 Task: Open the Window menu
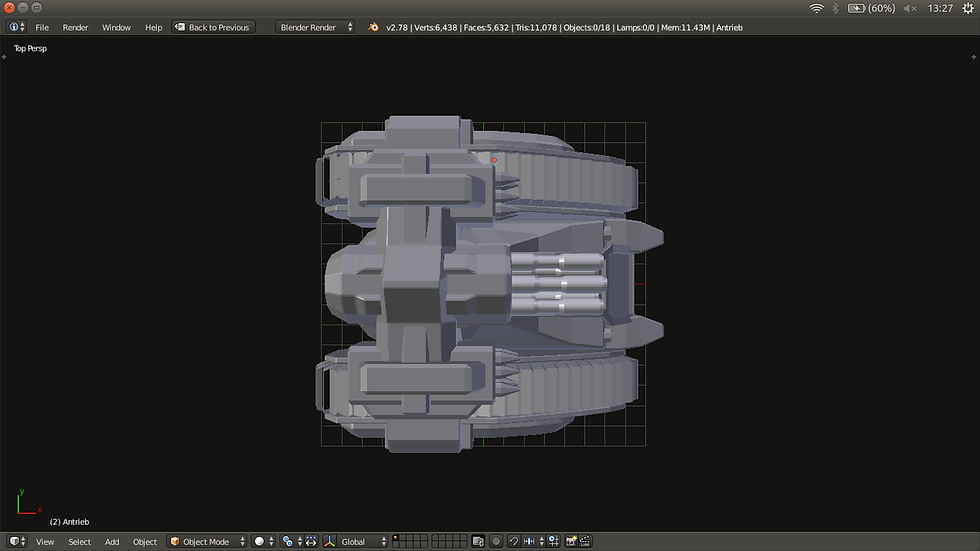(x=116, y=27)
